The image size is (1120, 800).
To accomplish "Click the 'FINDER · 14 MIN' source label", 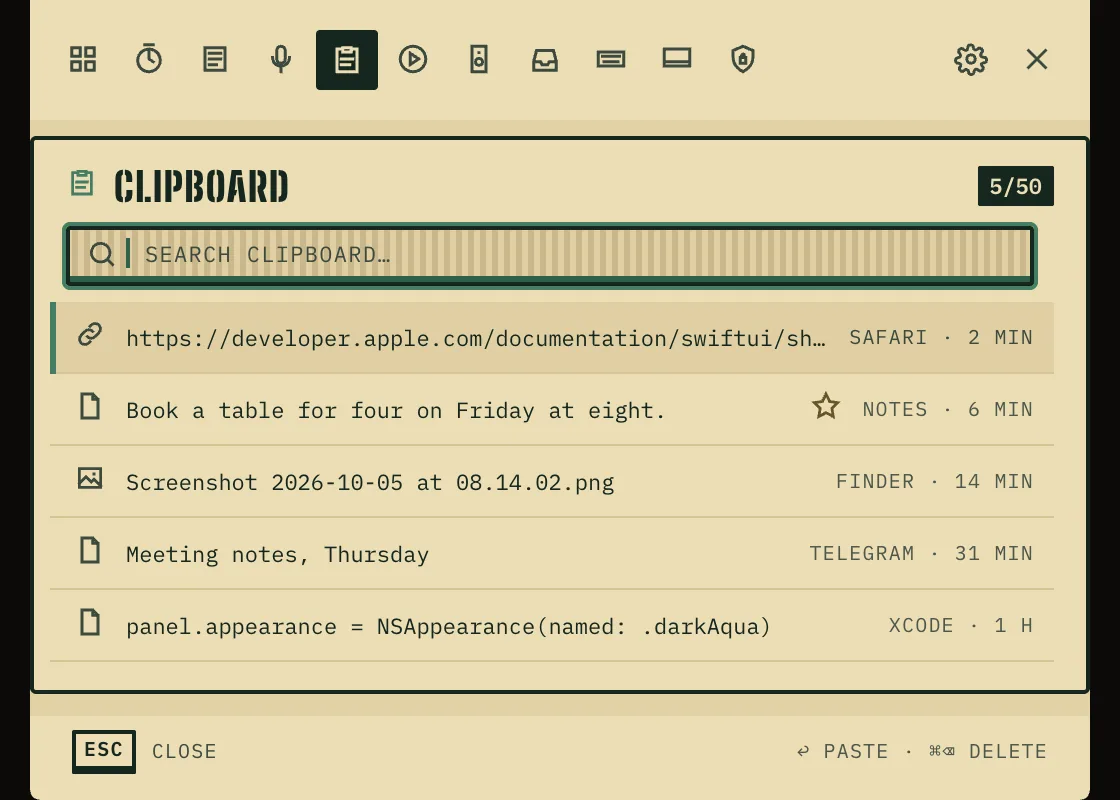I will 934,481.
